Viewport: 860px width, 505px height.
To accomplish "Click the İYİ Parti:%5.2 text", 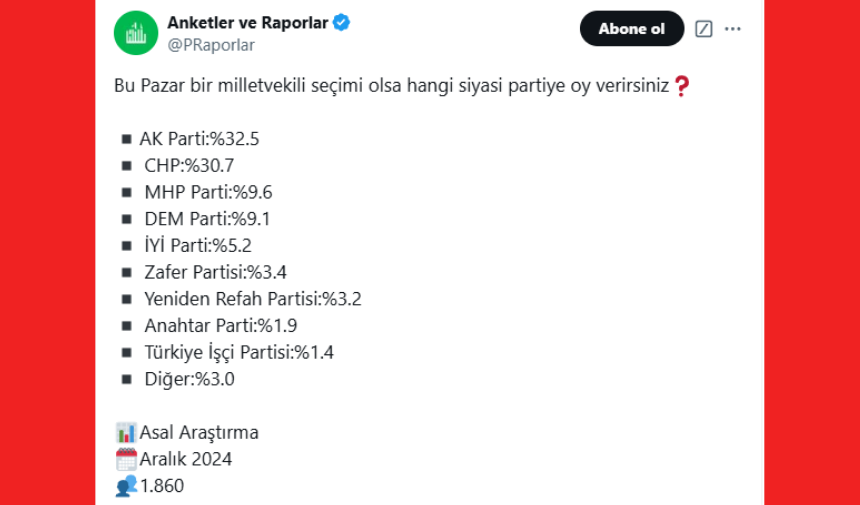I will (198, 246).
